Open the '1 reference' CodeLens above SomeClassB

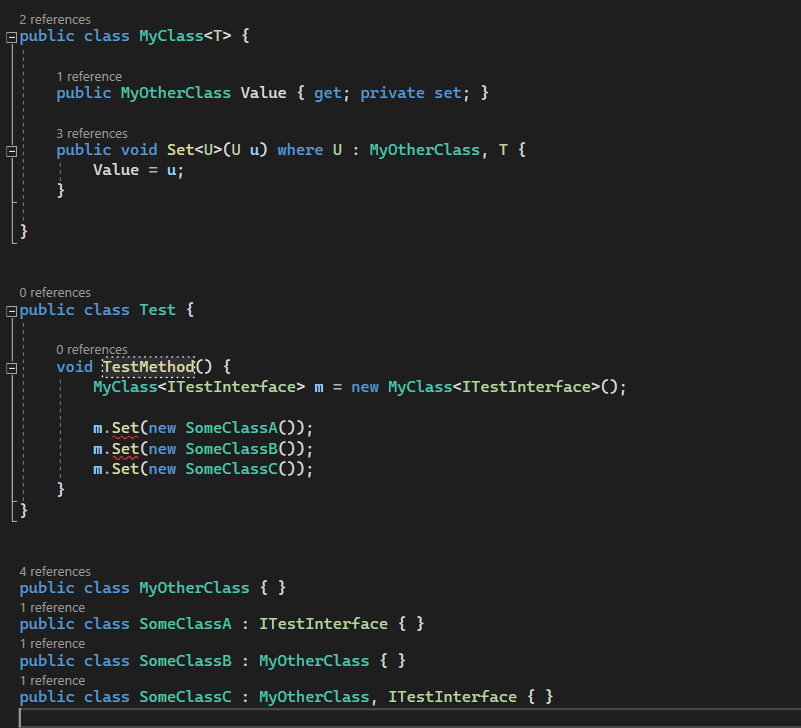pos(52,644)
